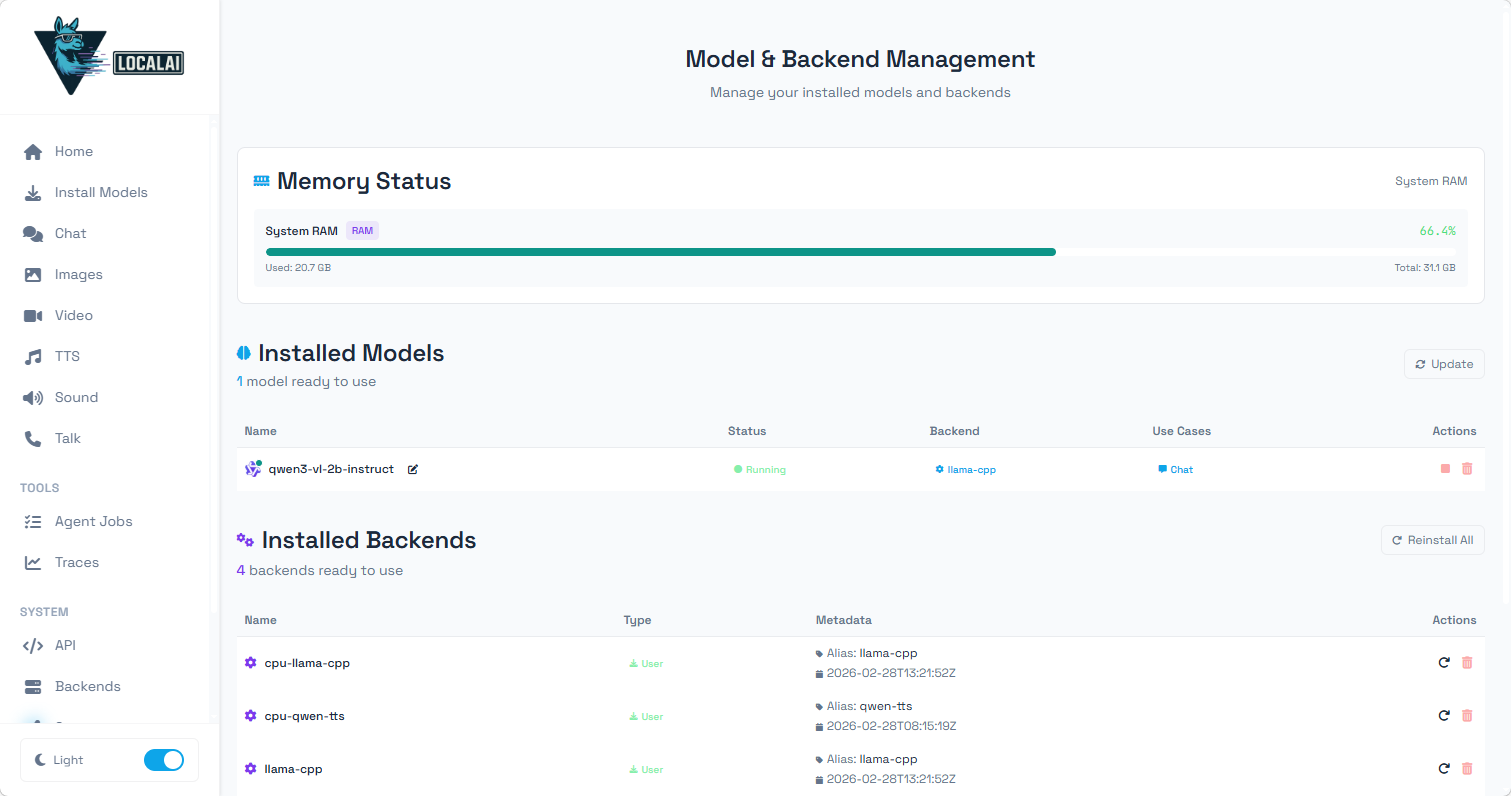Reinstall the cpu-qwen-tts backend
1511x796 pixels.
point(1444,716)
